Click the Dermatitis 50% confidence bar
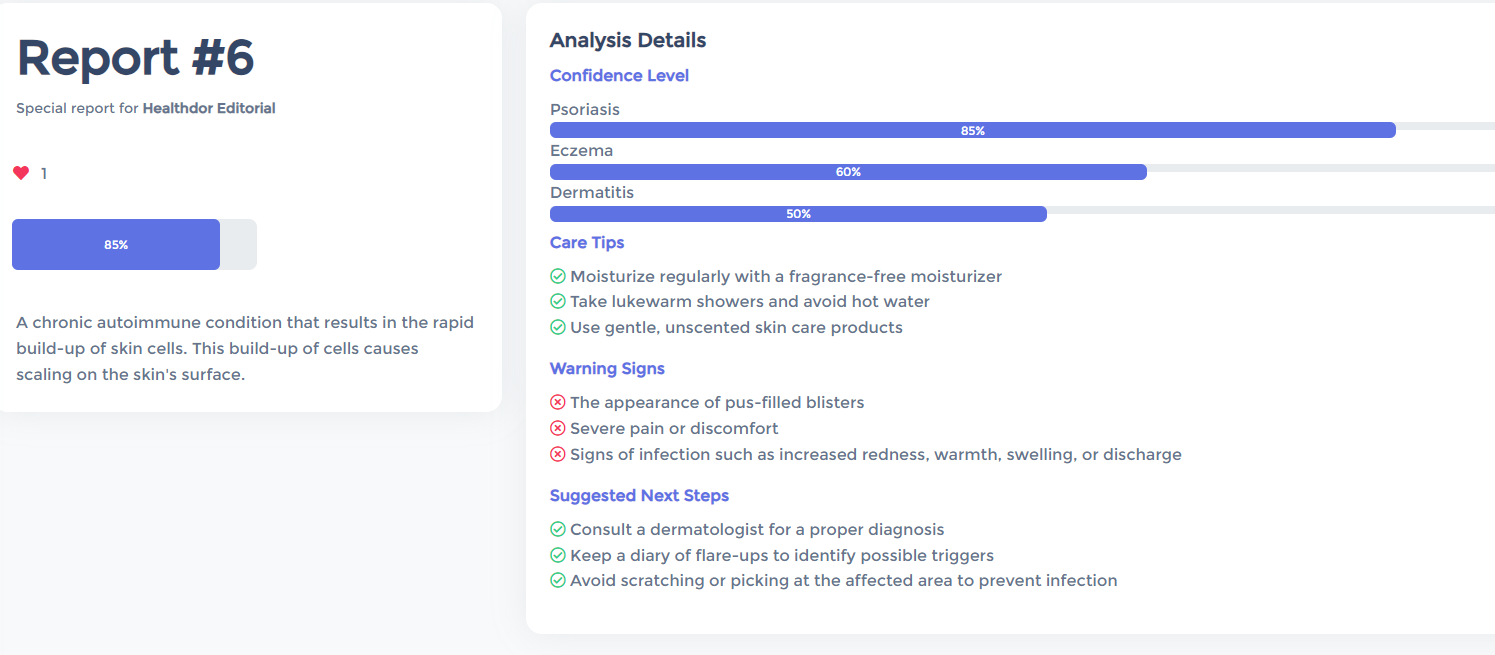This screenshot has height=655, width=1495. 798,214
